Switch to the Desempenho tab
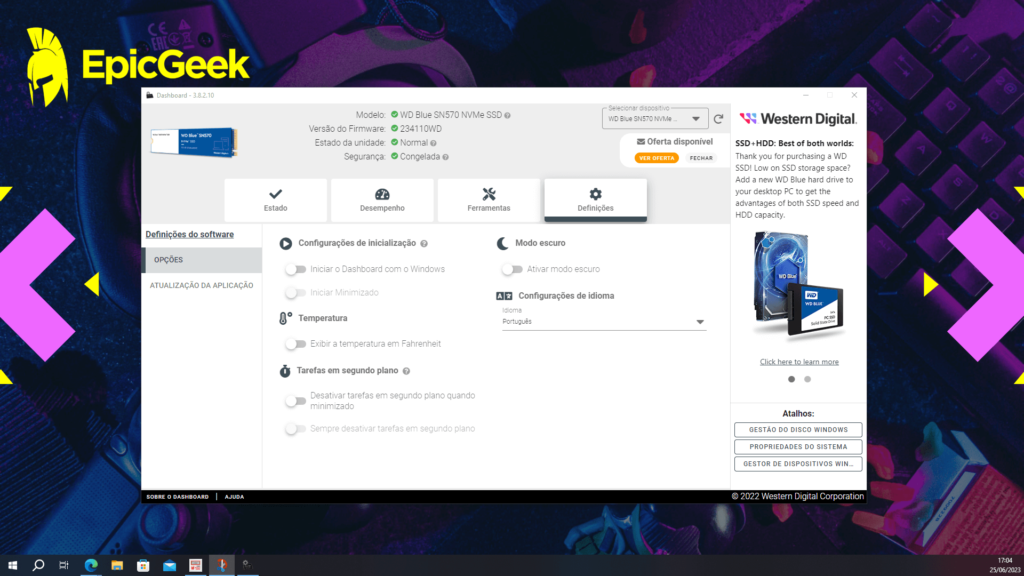1024x576 pixels. click(x=382, y=199)
